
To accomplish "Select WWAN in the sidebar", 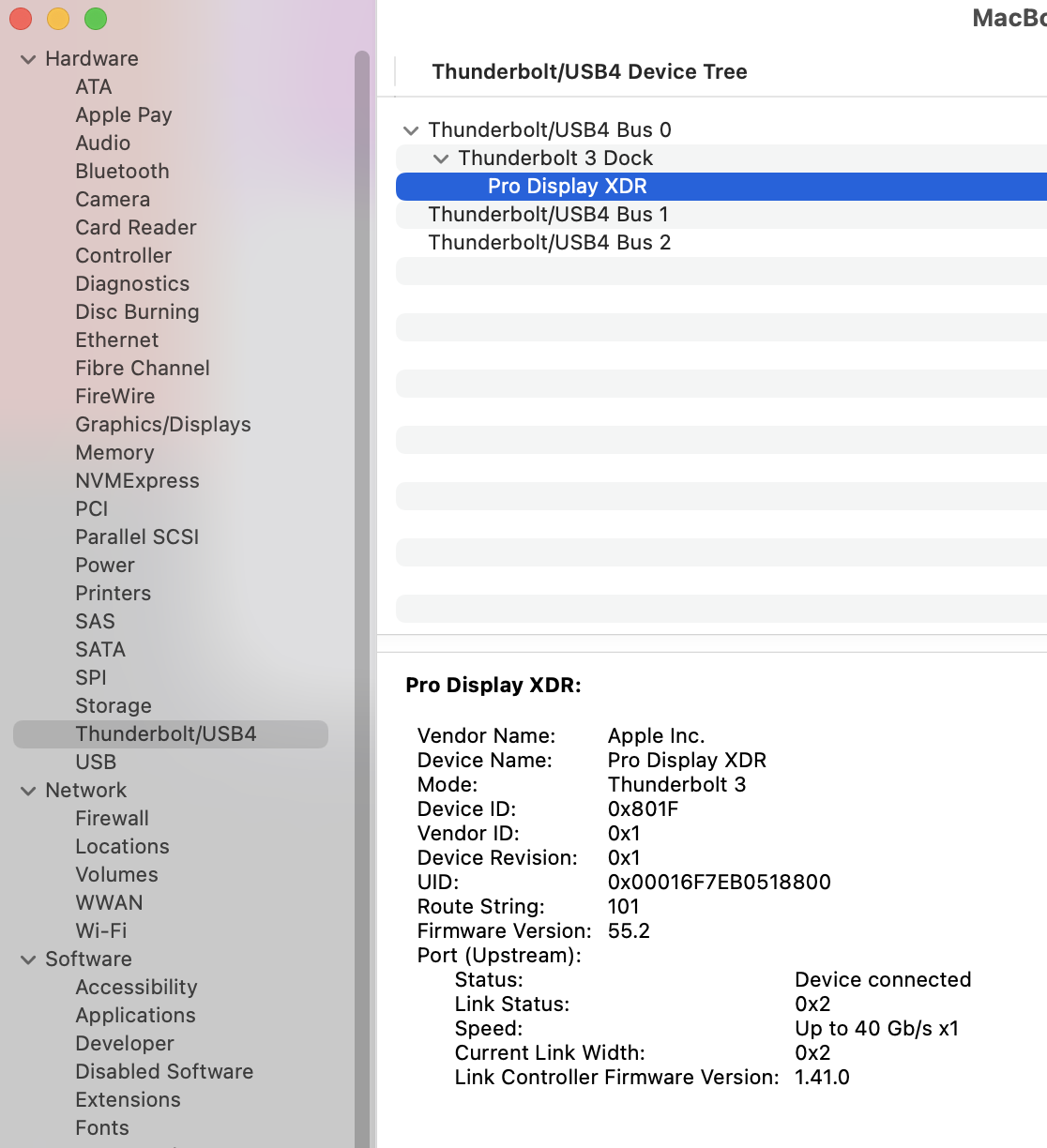I will pyautogui.click(x=110, y=903).
